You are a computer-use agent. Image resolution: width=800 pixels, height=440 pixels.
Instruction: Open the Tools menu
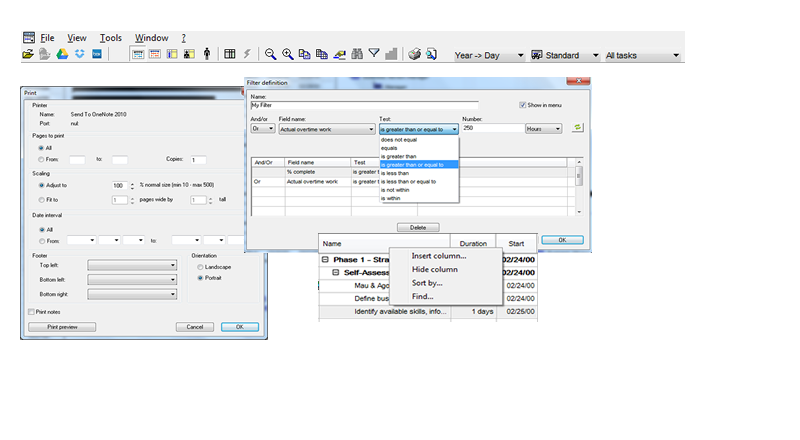111,38
